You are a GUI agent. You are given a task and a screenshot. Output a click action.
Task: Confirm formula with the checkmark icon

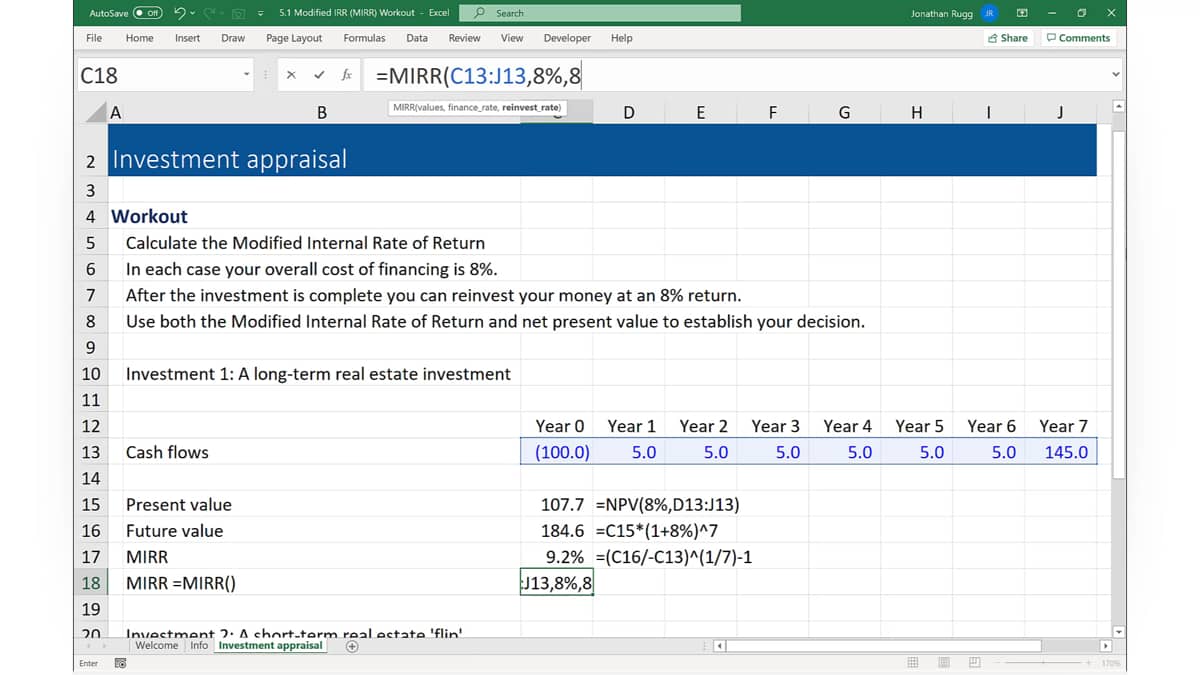click(x=319, y=75)
